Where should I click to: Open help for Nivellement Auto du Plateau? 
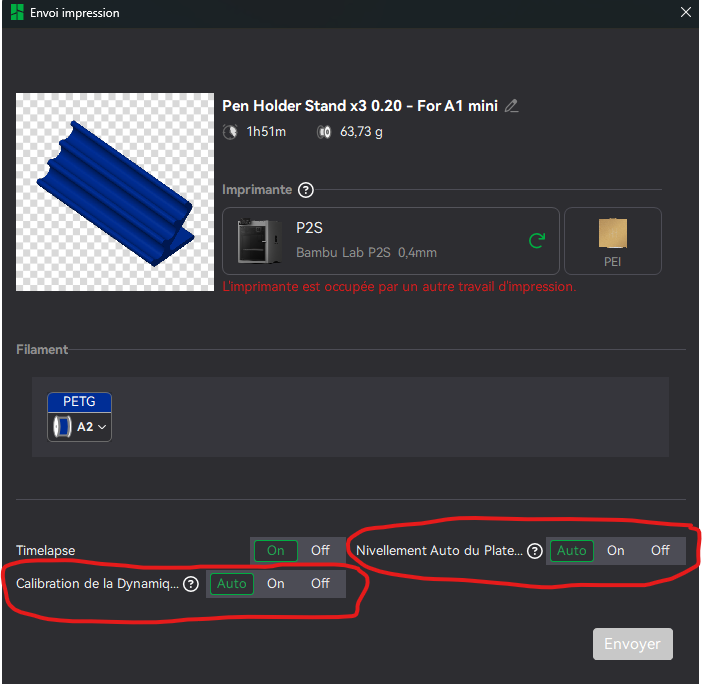[534, 551]
